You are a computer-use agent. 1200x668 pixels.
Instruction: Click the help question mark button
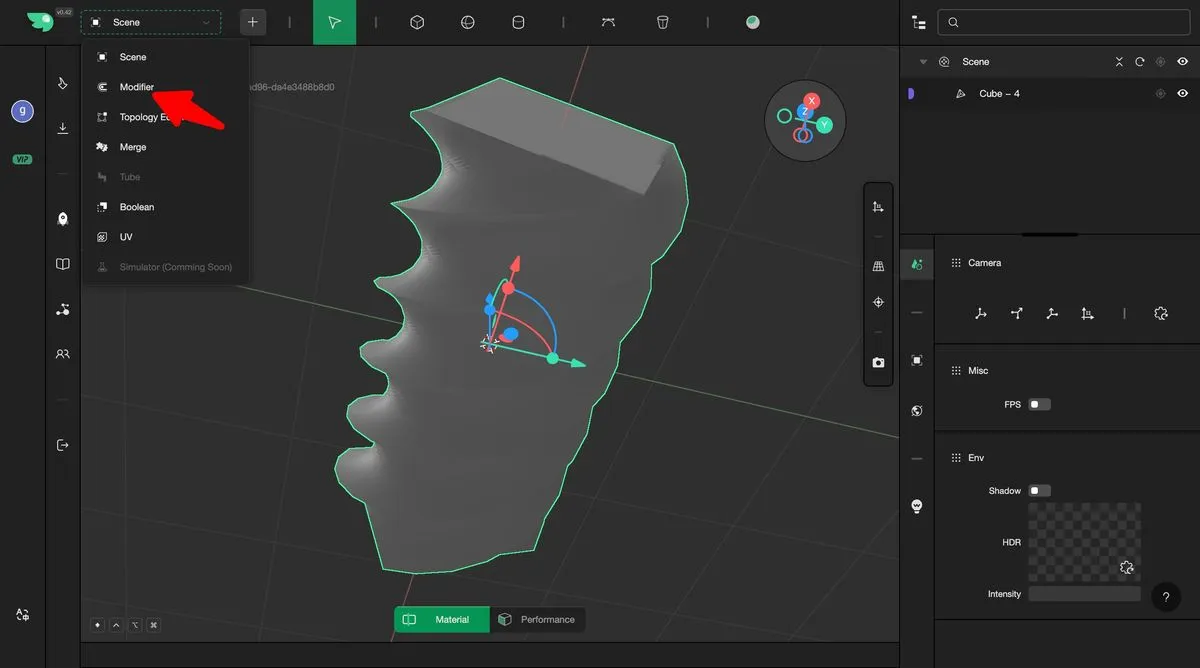pyautogui.click(x=1165, y=597)
